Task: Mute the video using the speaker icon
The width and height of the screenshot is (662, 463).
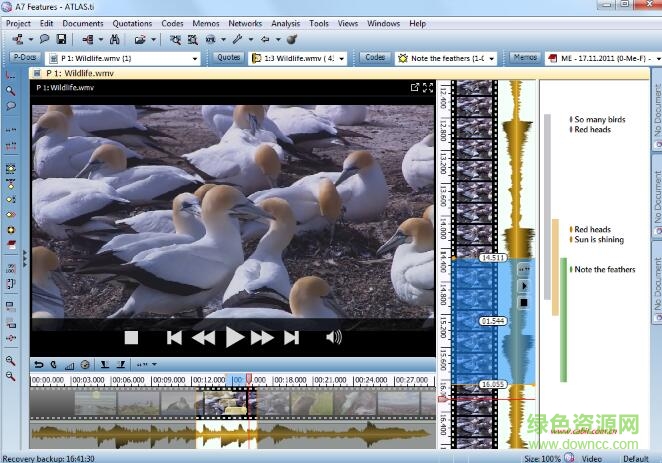Action: coord(333,338)
